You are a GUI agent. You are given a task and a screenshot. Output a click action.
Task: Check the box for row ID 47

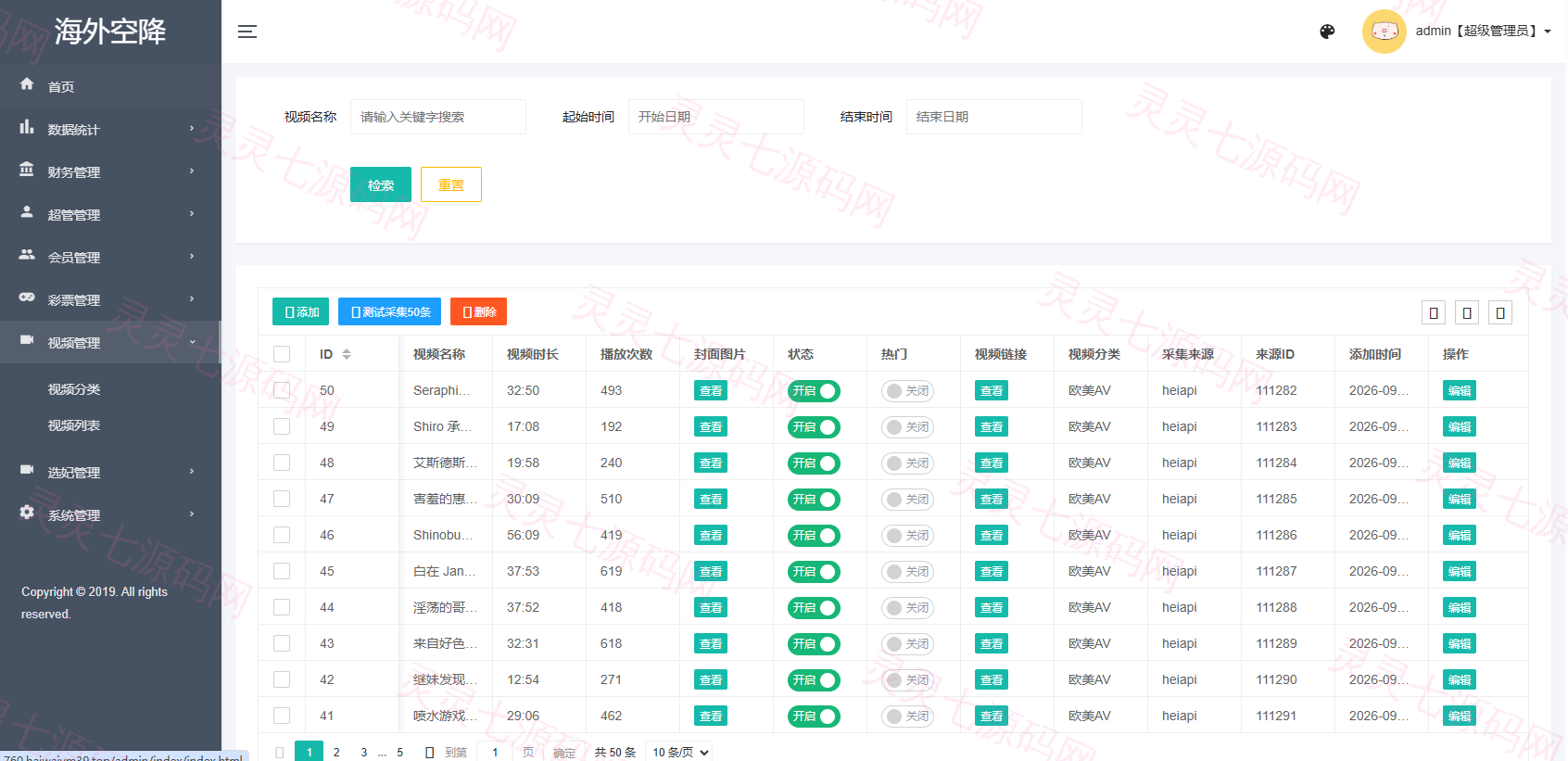[282, 499]
